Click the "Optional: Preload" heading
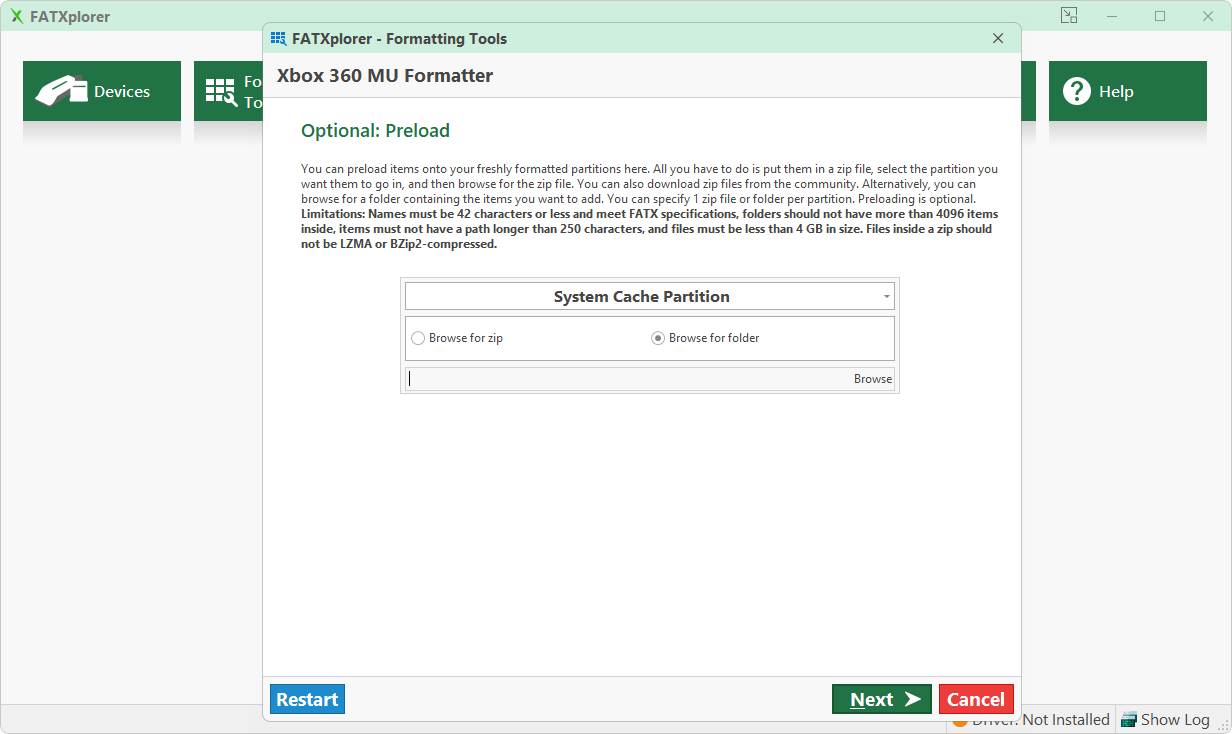1232x734 pixels. point(376,131)
